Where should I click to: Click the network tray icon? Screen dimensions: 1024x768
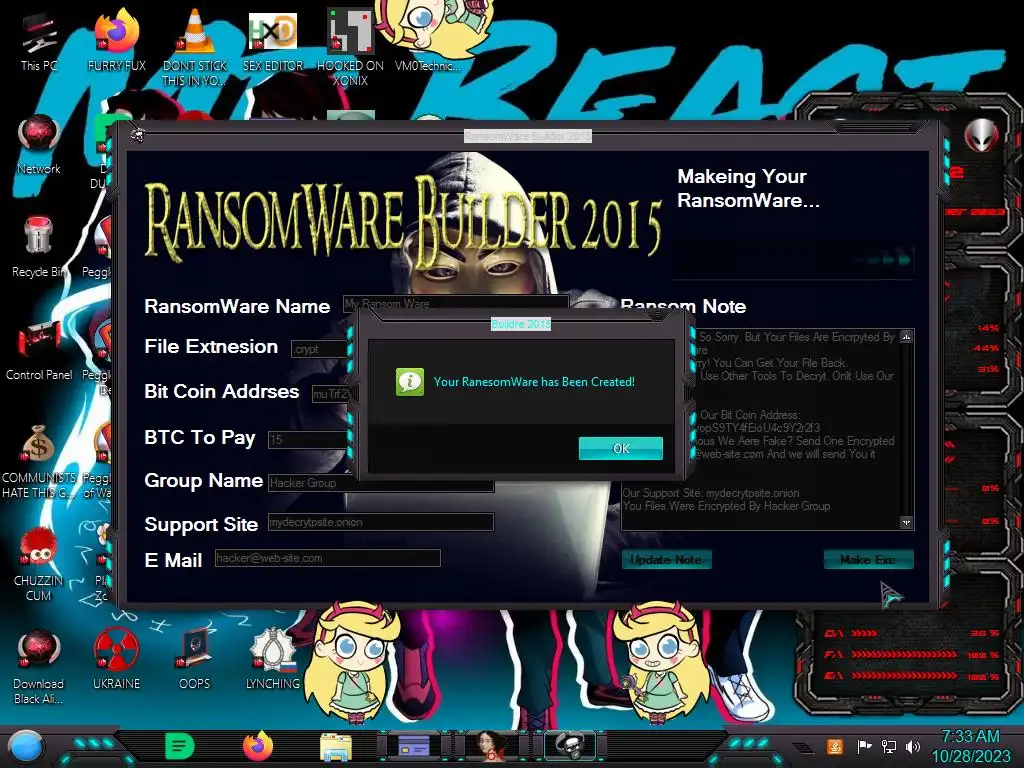click(888, 746)
